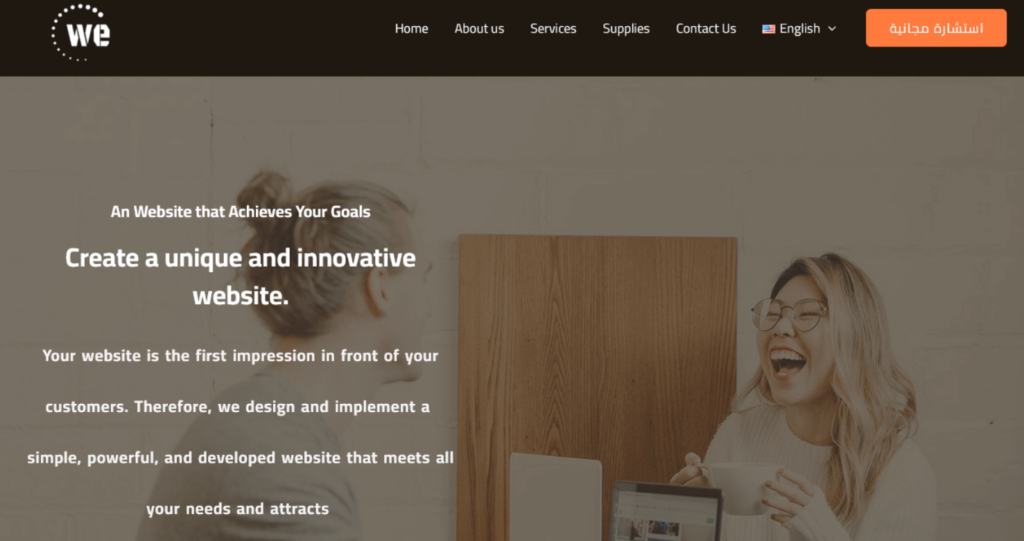Screen dimensions: 1024x541
Task: Click the 'Create a unique and innovative website' heading
Action: [240, 276]
